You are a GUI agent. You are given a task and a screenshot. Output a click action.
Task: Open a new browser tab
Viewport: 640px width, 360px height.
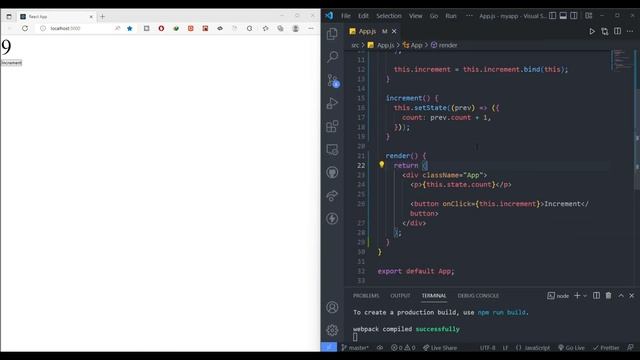pyautogui.click(x=102, y=17)
